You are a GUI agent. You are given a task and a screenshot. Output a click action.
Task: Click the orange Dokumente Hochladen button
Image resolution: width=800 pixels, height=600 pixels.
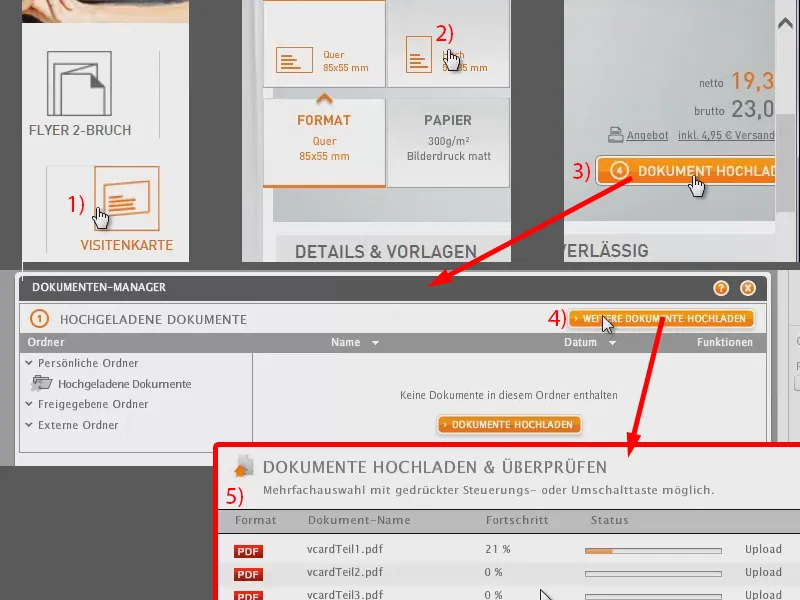509,424
